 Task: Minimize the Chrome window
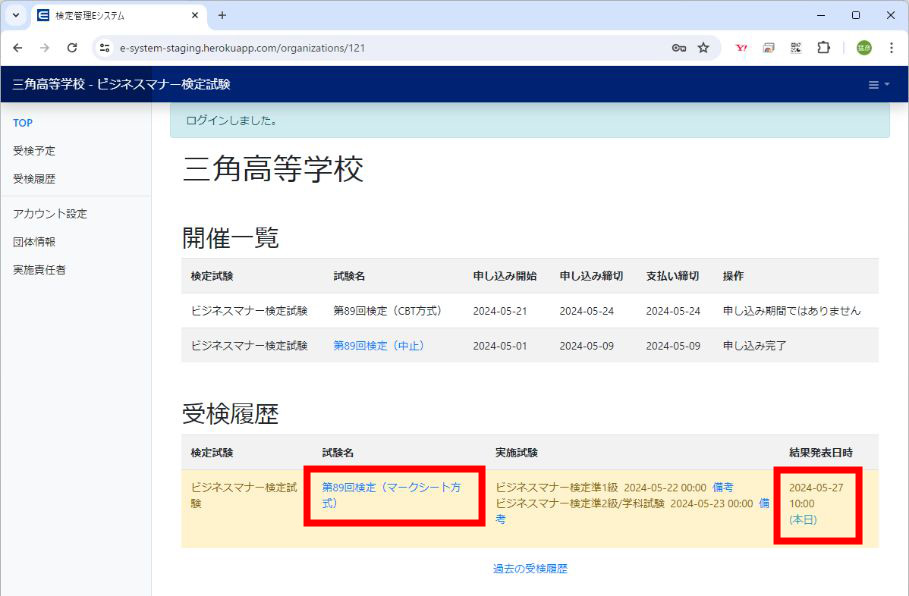coord(821,16)
